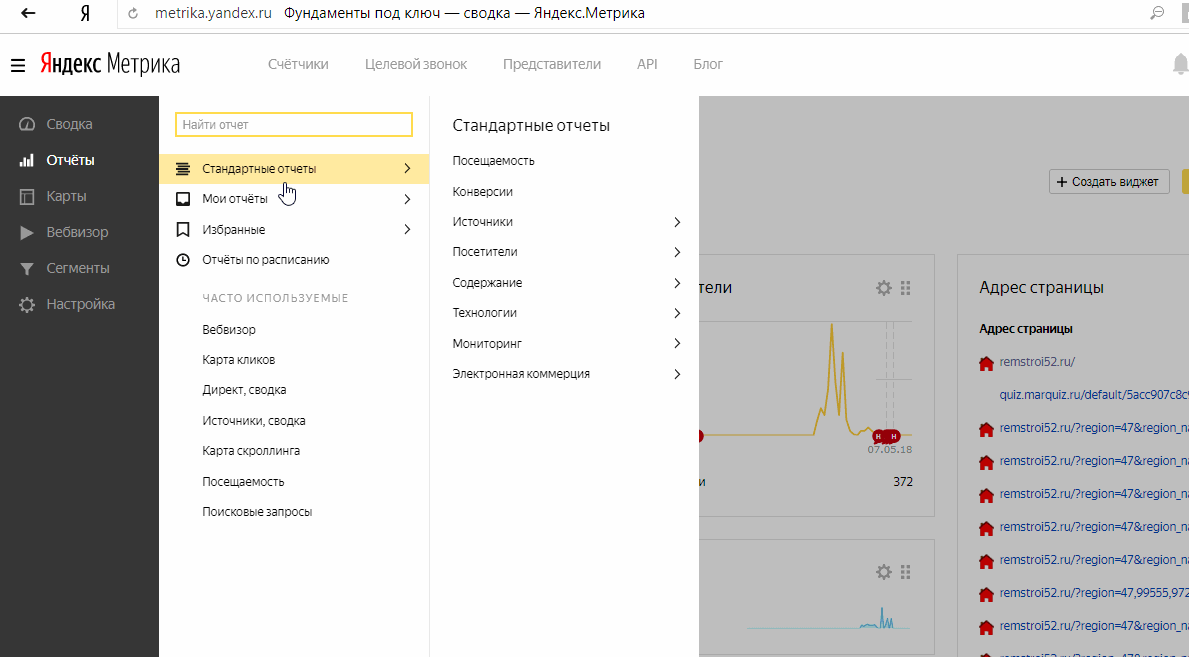The image size is (1189, 657).
Task: Open the Блог tab
Action: pos(707,64)
